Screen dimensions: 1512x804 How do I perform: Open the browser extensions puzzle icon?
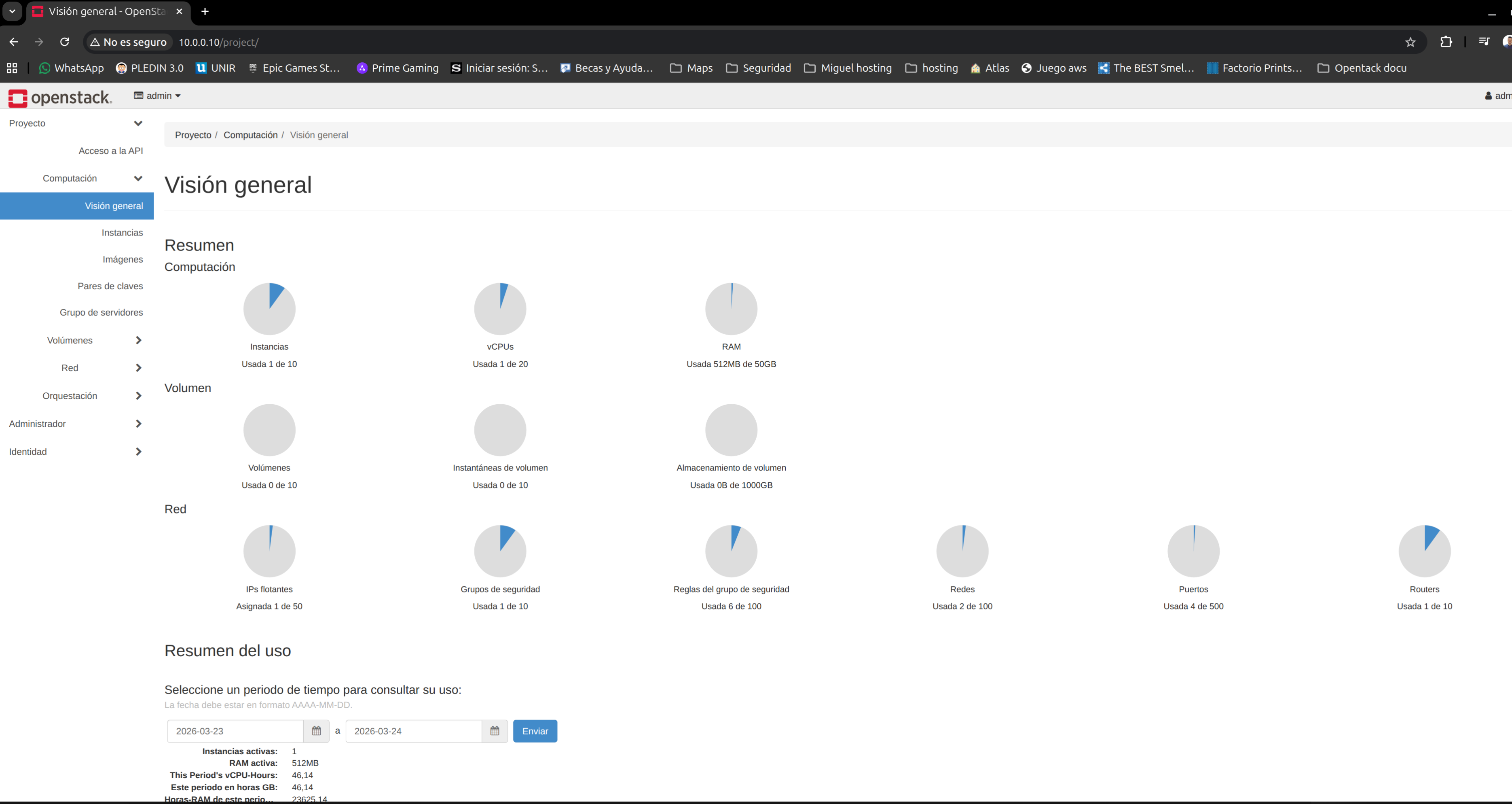pyautogui.click(x=1446, y=42)
